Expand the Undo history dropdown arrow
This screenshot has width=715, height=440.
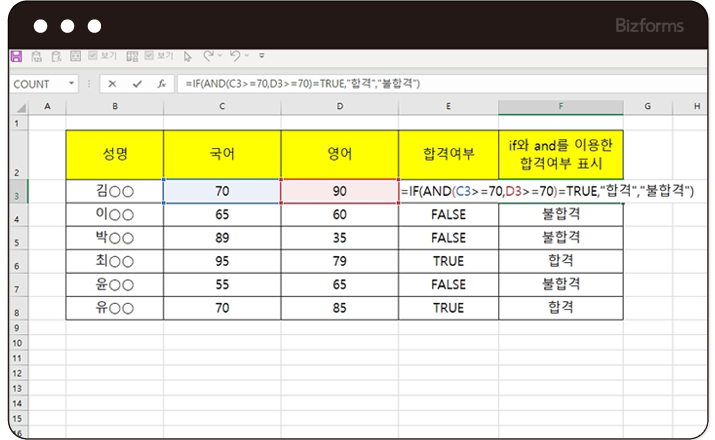[x=247, y=58]
